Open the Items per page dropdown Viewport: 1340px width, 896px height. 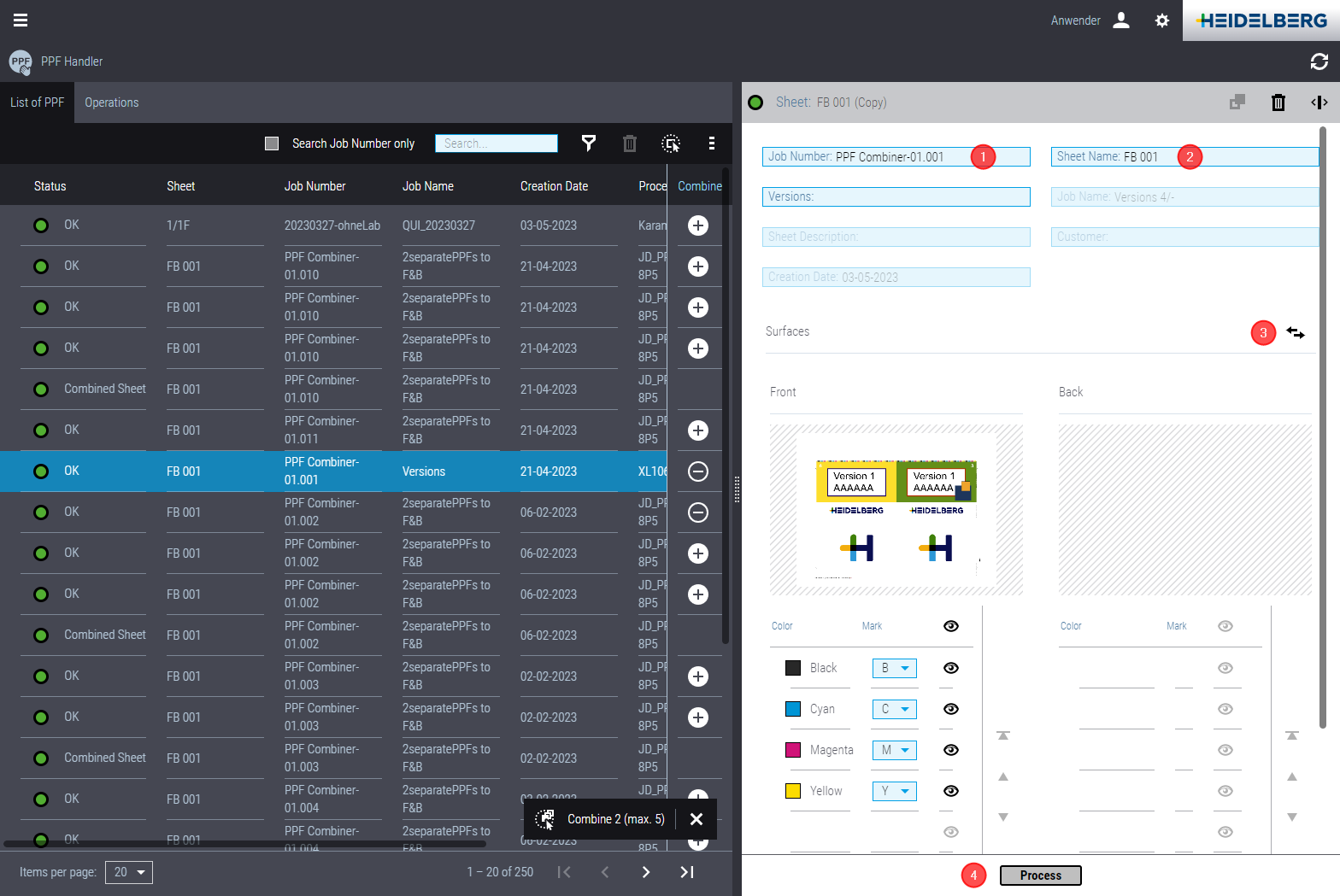[129, 872]
